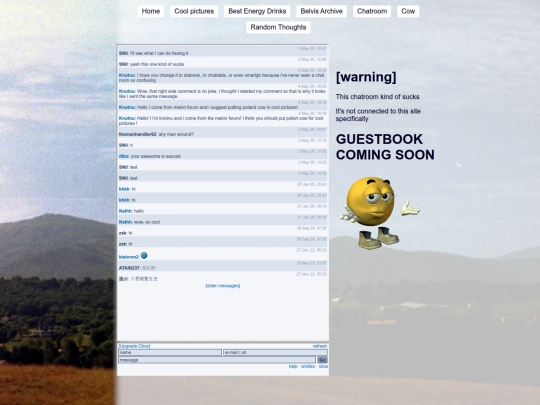
Task: Open the Home page
Action: 150,11
